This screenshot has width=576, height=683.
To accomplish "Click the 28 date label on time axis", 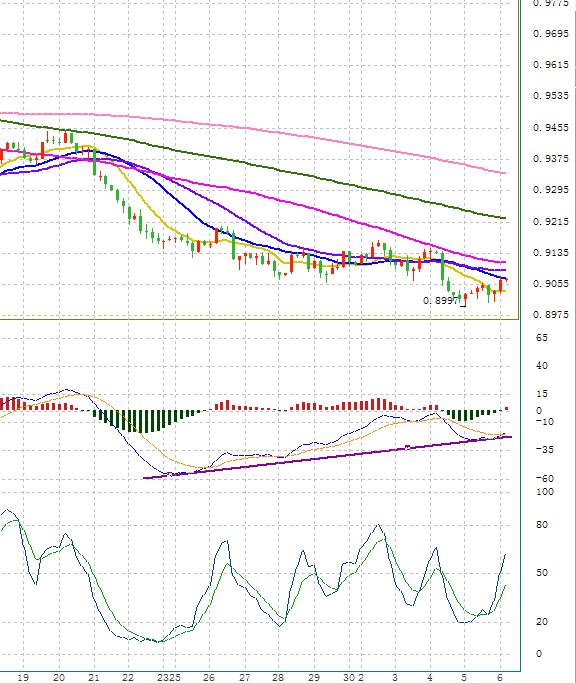I will click(278, 677).
